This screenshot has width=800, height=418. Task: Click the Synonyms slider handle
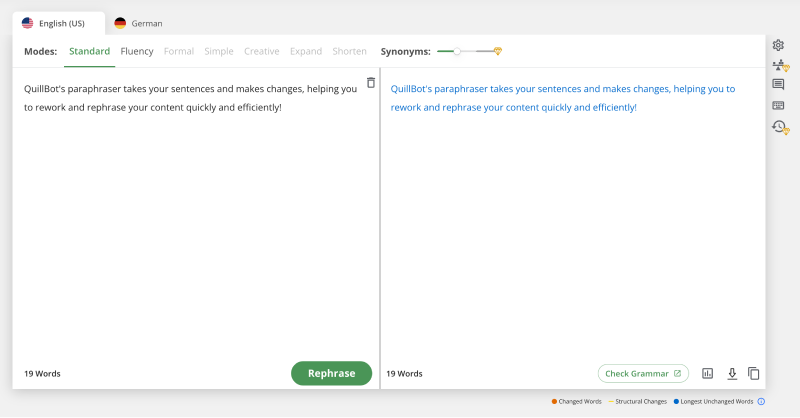[x=457, y=51]
